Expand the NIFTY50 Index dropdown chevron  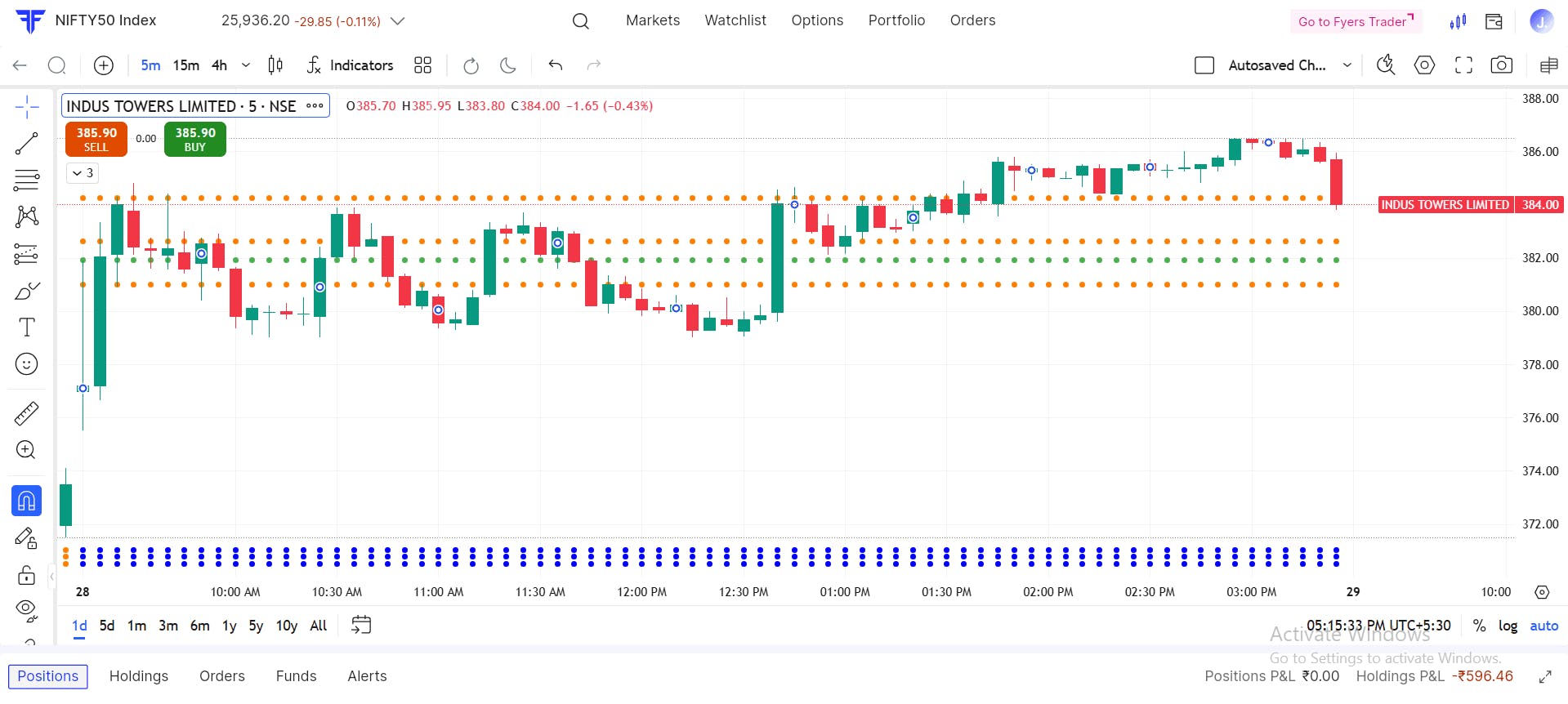pos(398,21)
